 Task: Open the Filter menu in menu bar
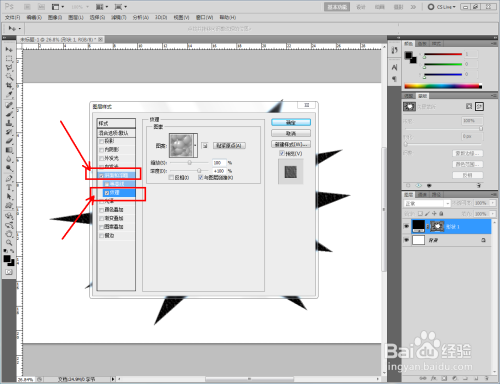pos(118,17)
